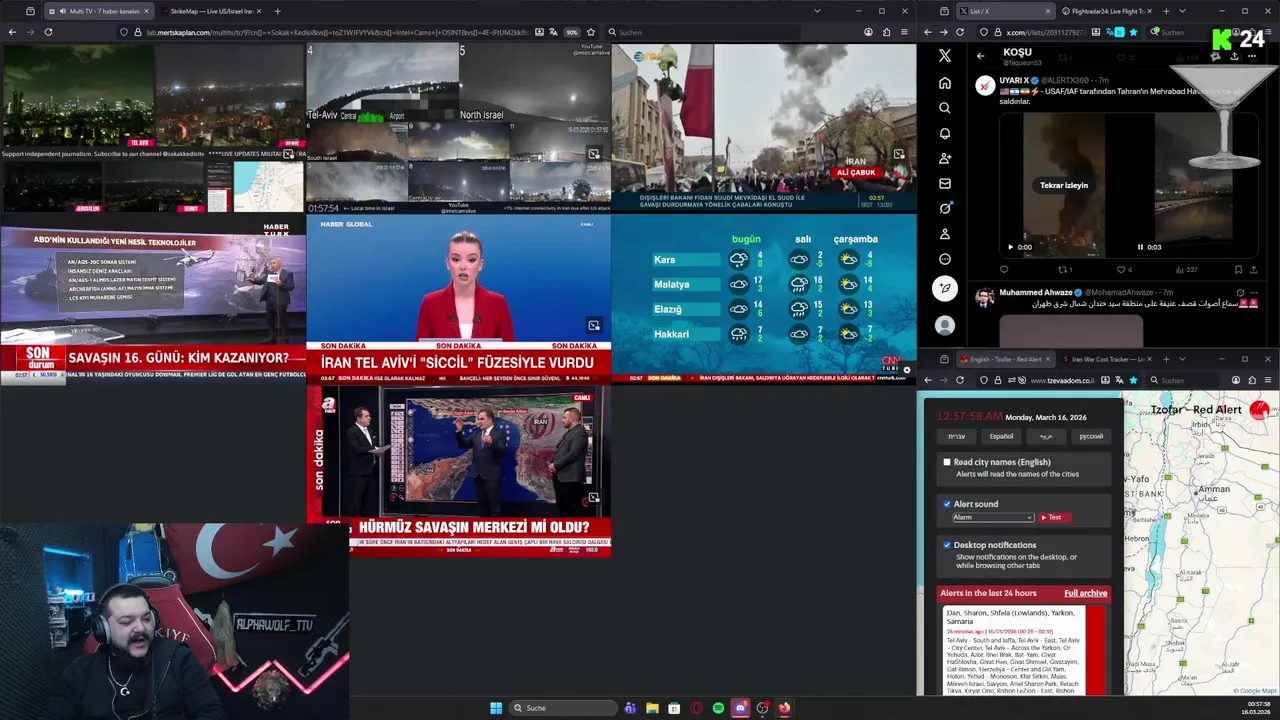The width and height of the screenshot is (1280, 720).
Task: Select the English - Tzofar - Red Alert tab
Action: [x=1004, y=359]
